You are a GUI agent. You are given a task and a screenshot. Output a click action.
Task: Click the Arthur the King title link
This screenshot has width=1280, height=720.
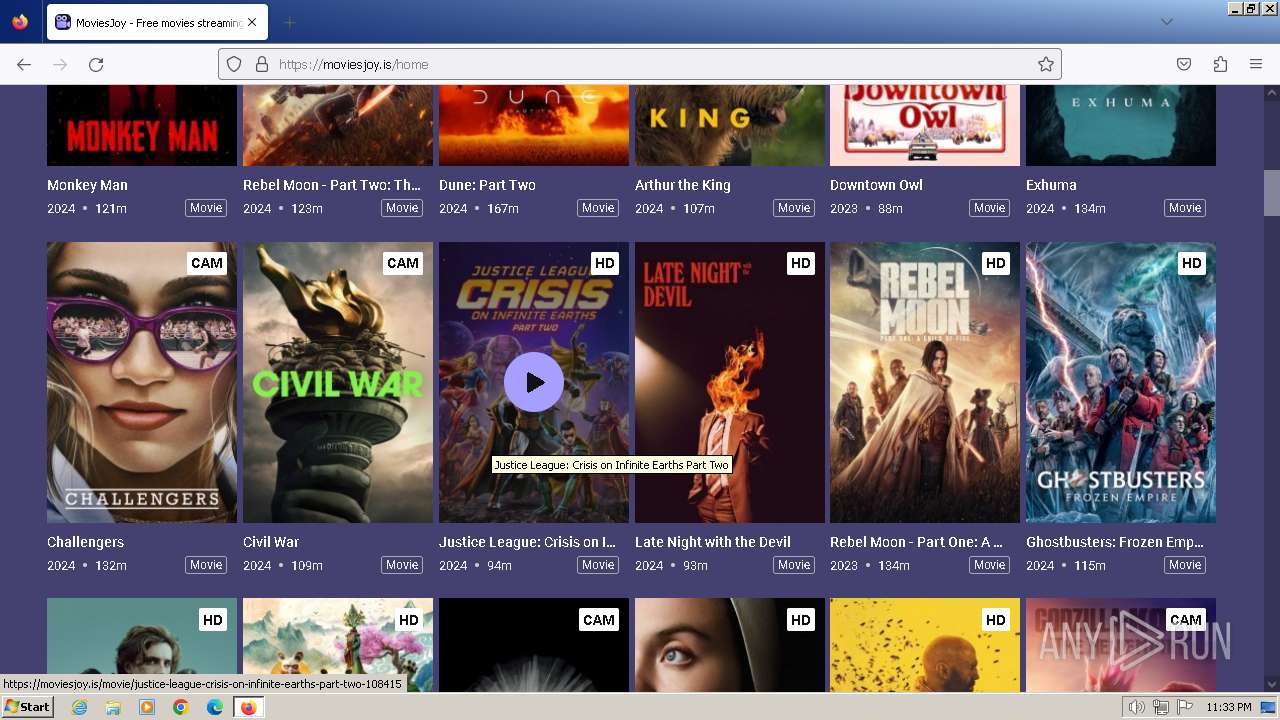(683, 185)
